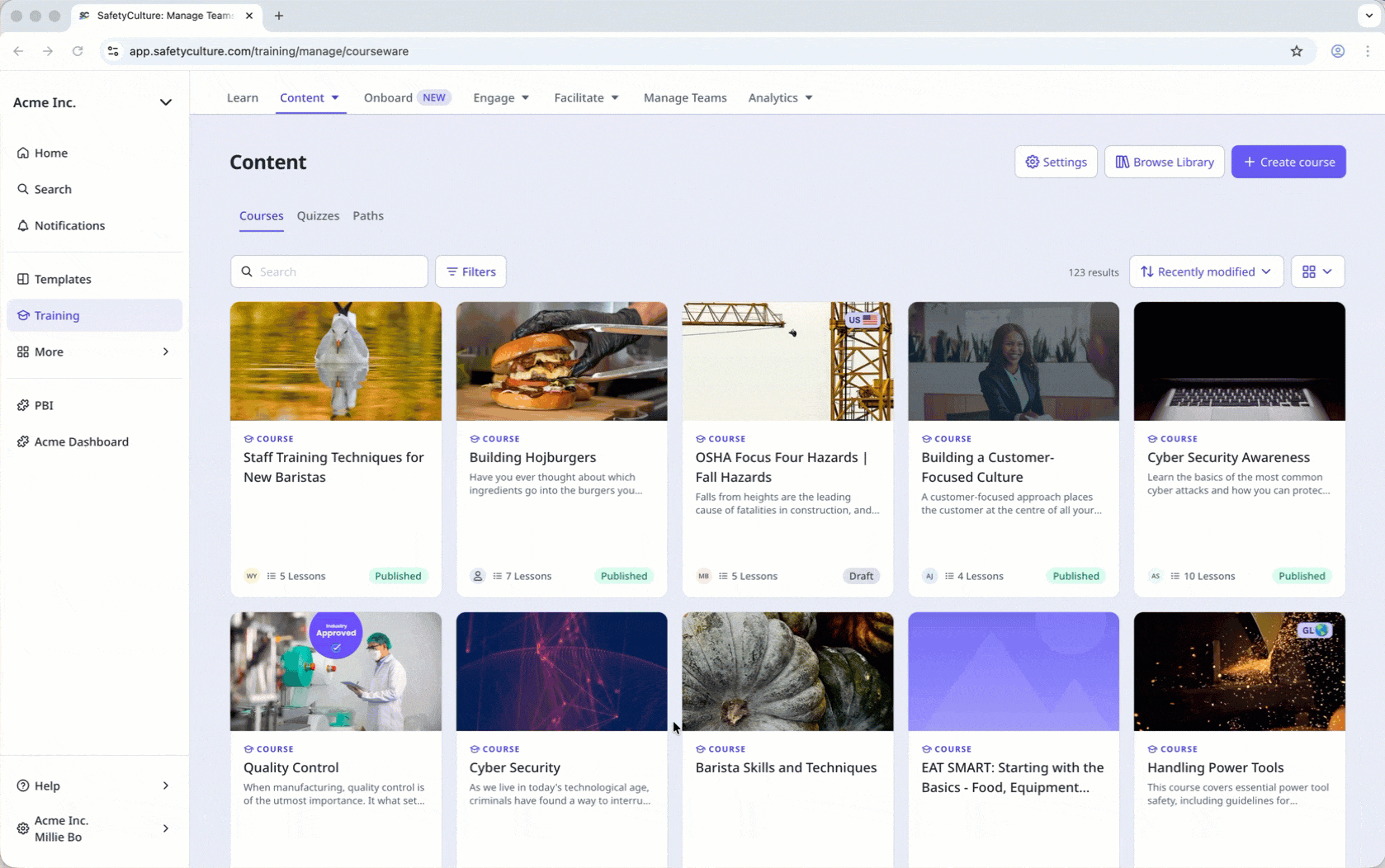Open the Handling Power Tools course title
This screenshot has width=1385, height=868.
(1215, 767)
